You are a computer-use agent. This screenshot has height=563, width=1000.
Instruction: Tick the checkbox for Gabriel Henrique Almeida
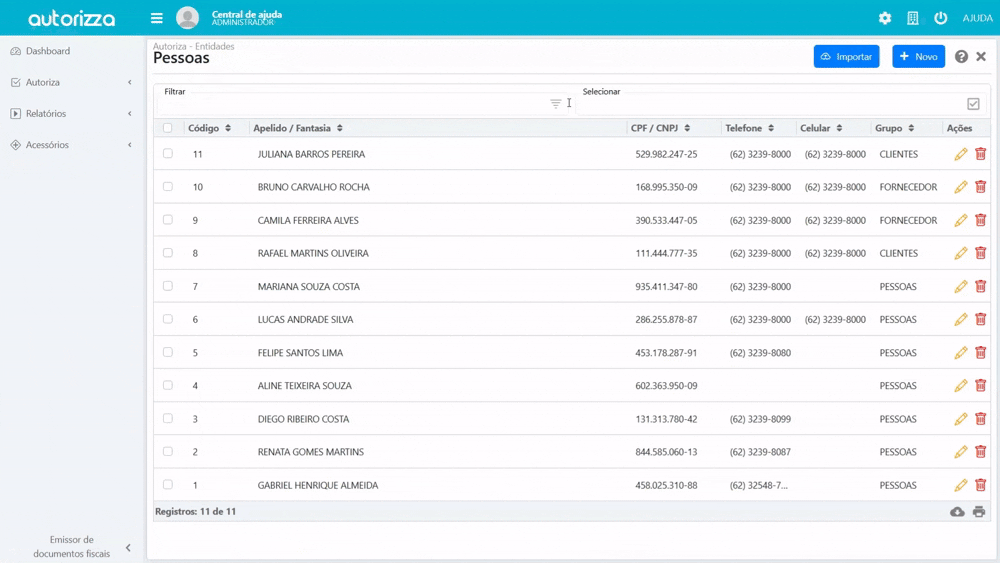click(168, 485)
